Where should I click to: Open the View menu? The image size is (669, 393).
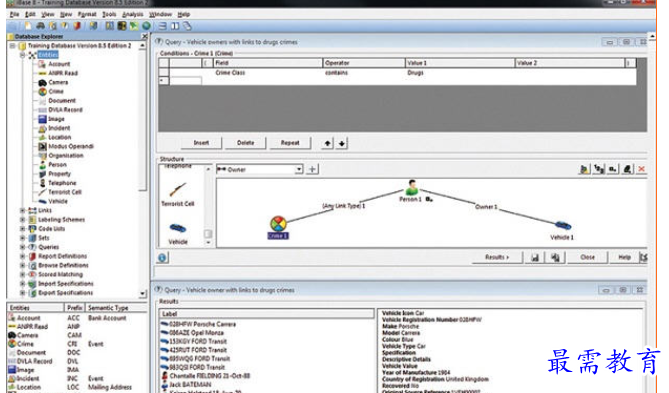click(x=48, y=14)
